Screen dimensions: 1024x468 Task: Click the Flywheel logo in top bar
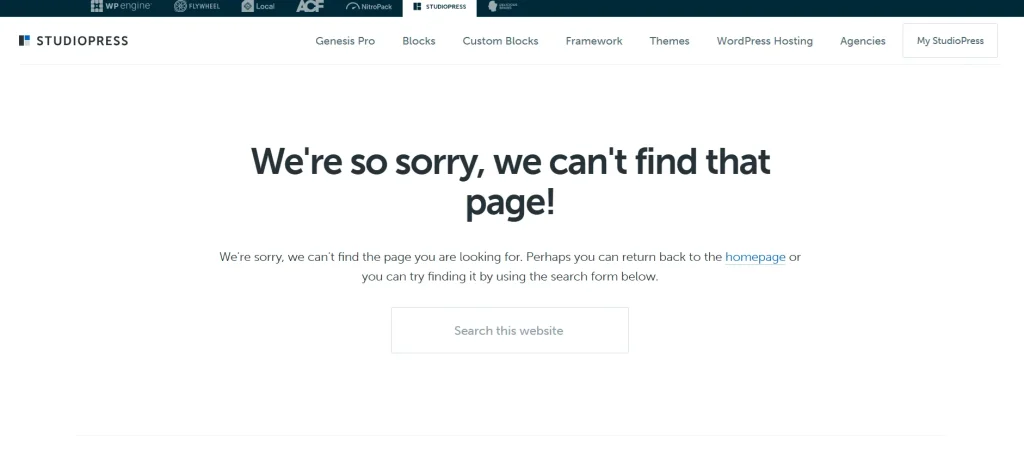click(x=197, y=7)
